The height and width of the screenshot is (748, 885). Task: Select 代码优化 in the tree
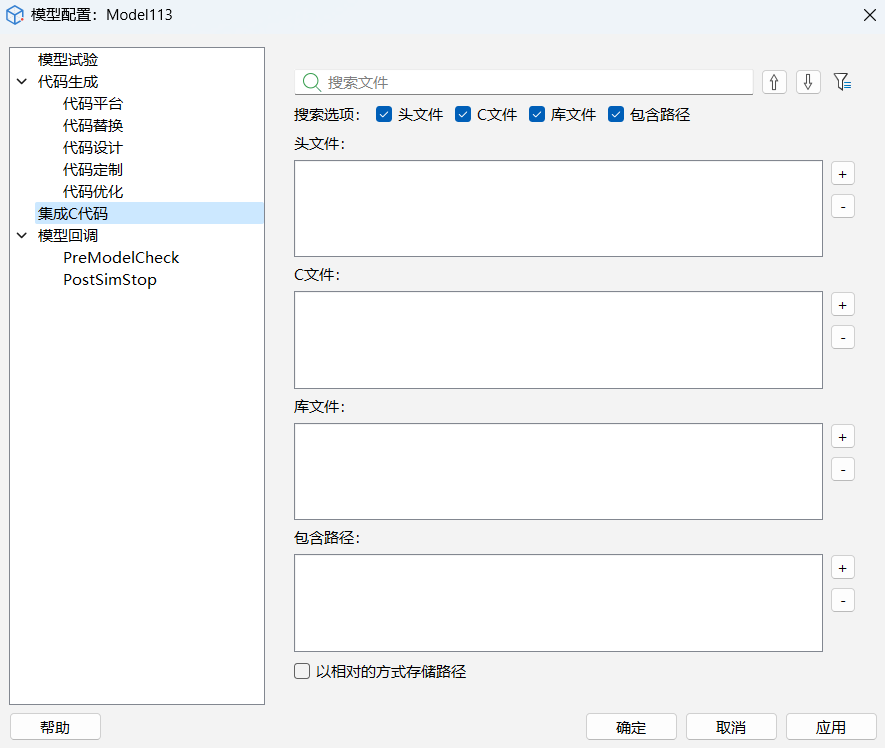point(93,191)
